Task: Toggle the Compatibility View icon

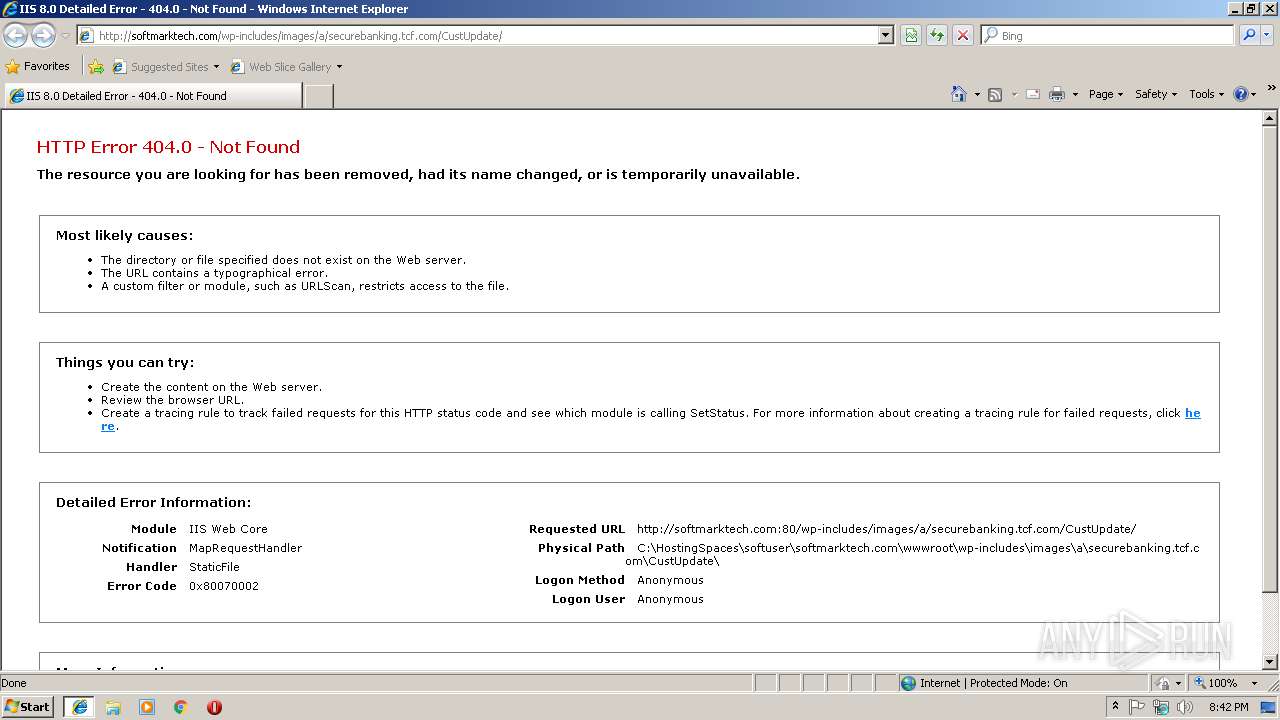Action: [911, 36]
